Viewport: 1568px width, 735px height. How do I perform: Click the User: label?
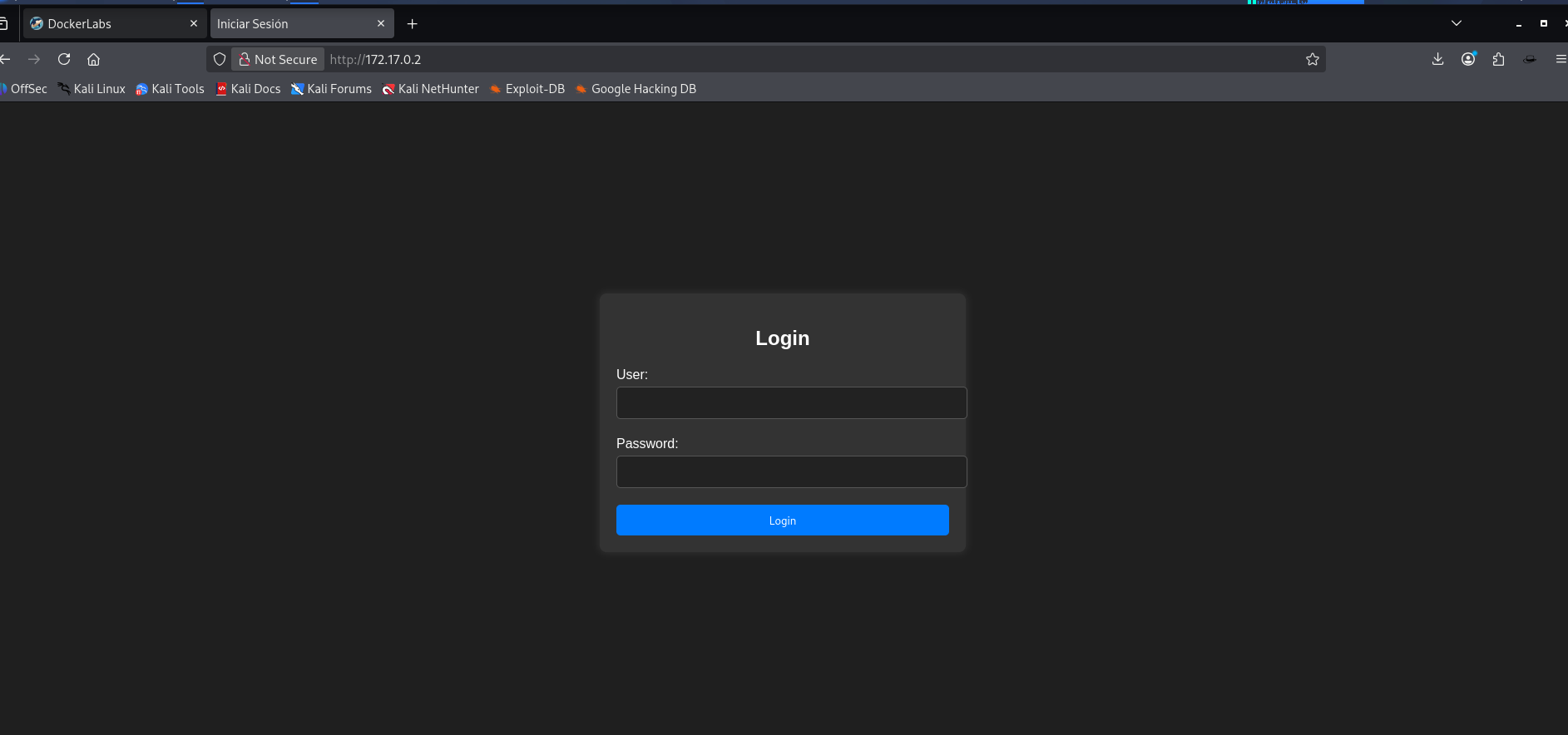(x=632, y=375)
